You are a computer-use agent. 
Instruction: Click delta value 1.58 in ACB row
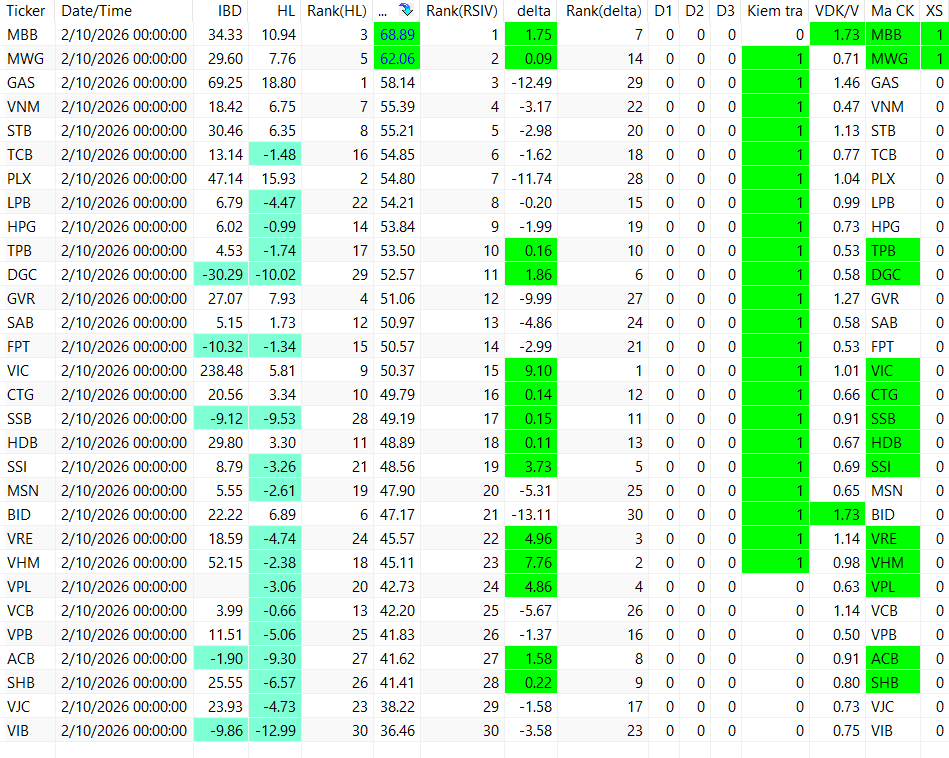(531, 659)
